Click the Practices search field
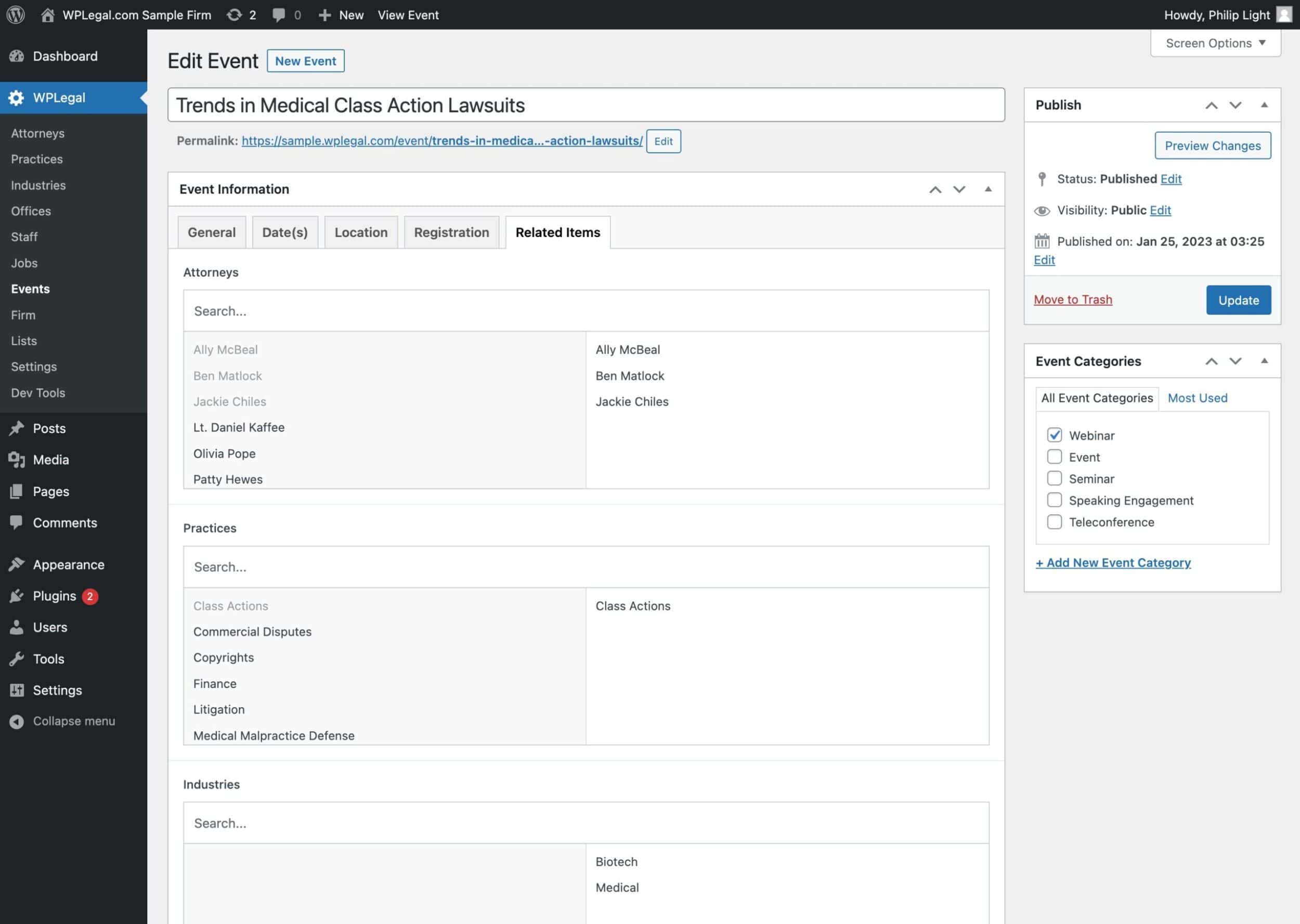1300x924 pixels. [x=586, y=567]
